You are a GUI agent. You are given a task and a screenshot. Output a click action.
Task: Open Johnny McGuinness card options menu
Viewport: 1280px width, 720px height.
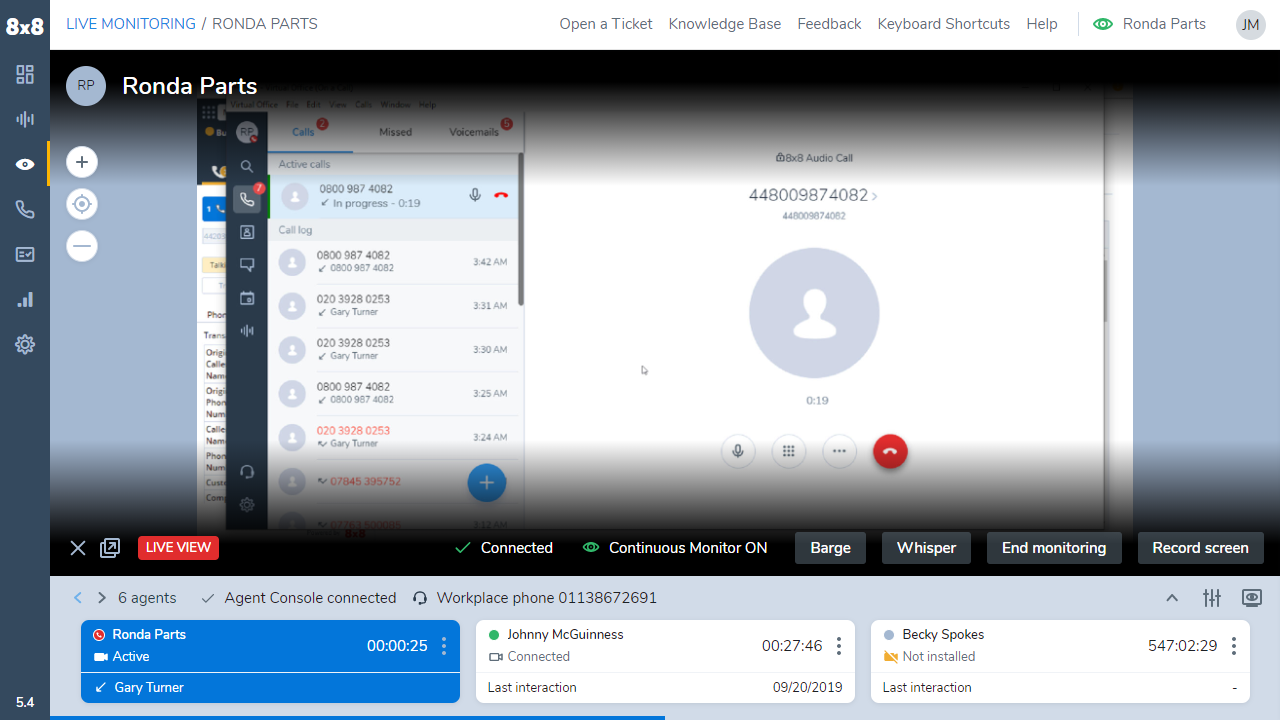point(839,646)
